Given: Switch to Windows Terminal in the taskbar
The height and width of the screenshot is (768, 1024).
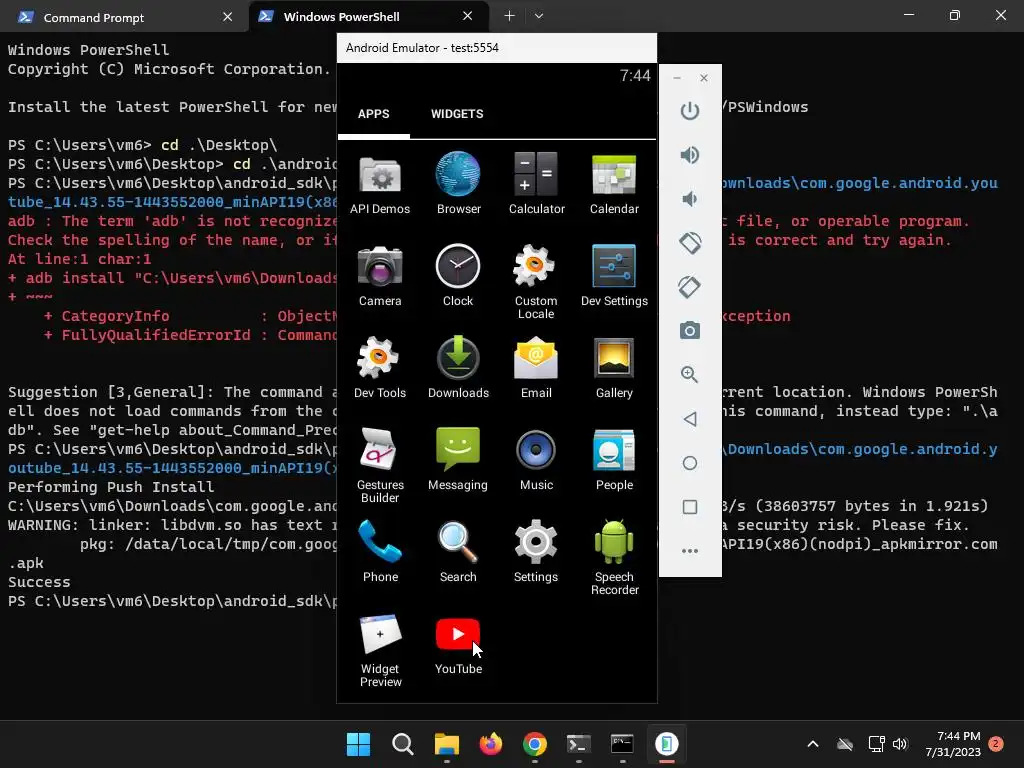Looking at the screenshot, I should click(579, 744).
